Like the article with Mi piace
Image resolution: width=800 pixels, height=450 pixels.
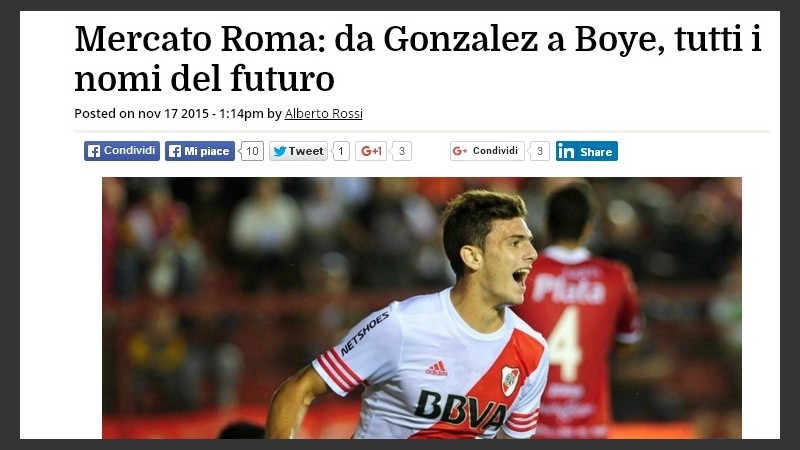[x=199, y=151]
